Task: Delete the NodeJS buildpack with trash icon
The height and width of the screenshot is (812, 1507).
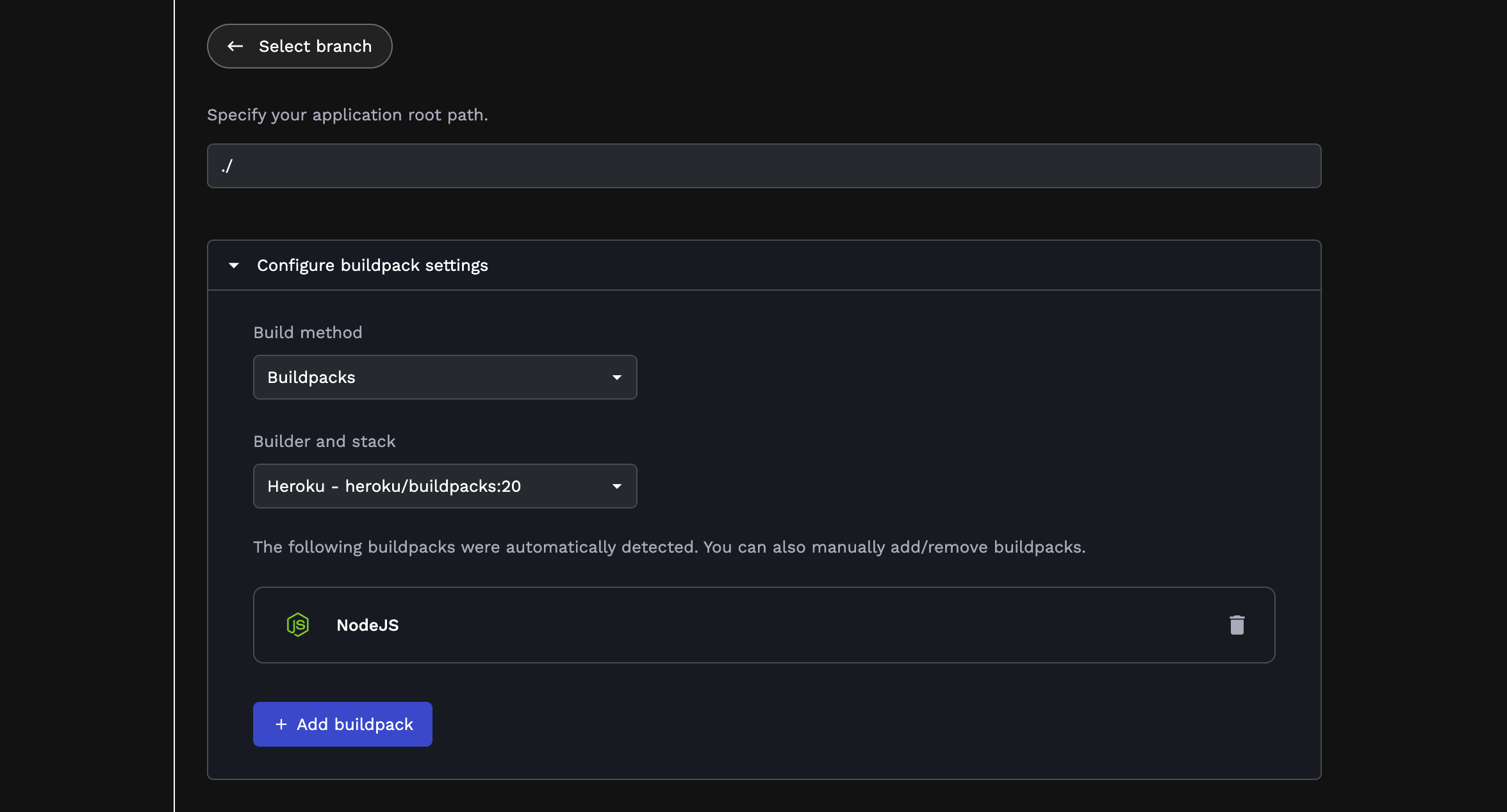Action: click(x=1237, y=625)
